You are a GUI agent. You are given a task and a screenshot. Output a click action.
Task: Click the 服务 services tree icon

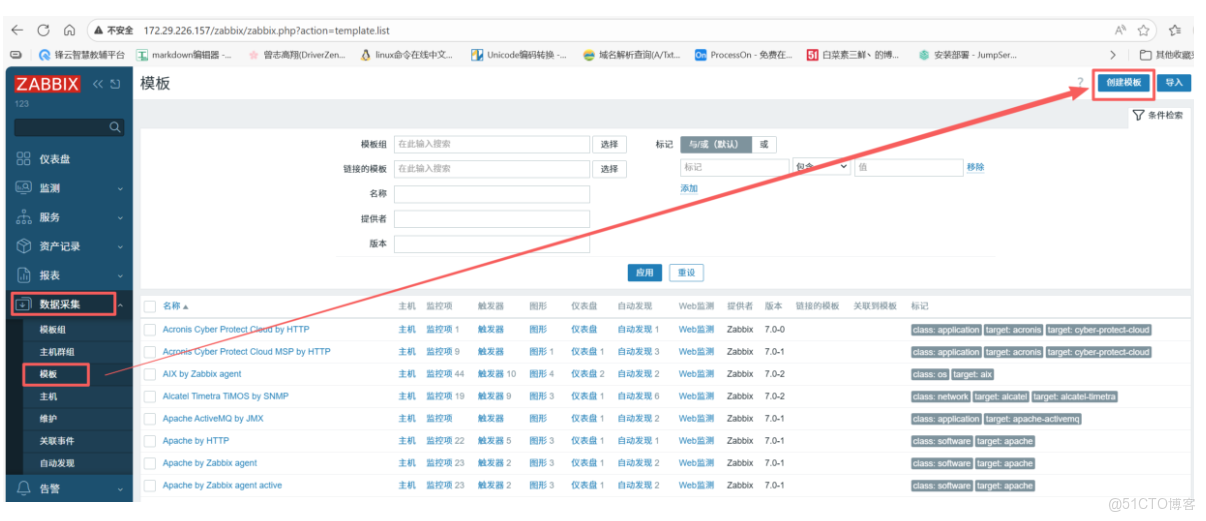(x=24, y=217)
